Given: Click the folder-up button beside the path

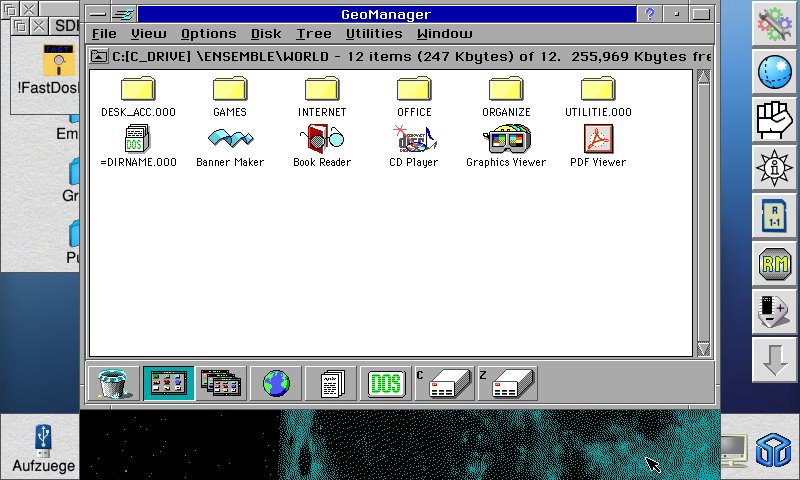Looking at the screenshot, I should tap(99, 57).
